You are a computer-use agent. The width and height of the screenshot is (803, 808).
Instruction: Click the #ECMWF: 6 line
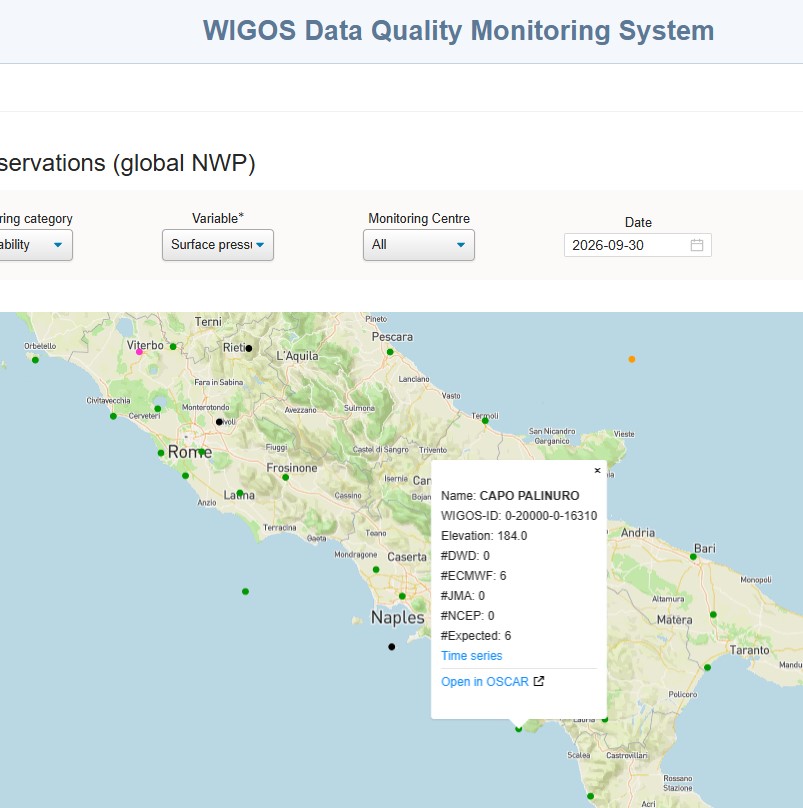click(474, 576)
